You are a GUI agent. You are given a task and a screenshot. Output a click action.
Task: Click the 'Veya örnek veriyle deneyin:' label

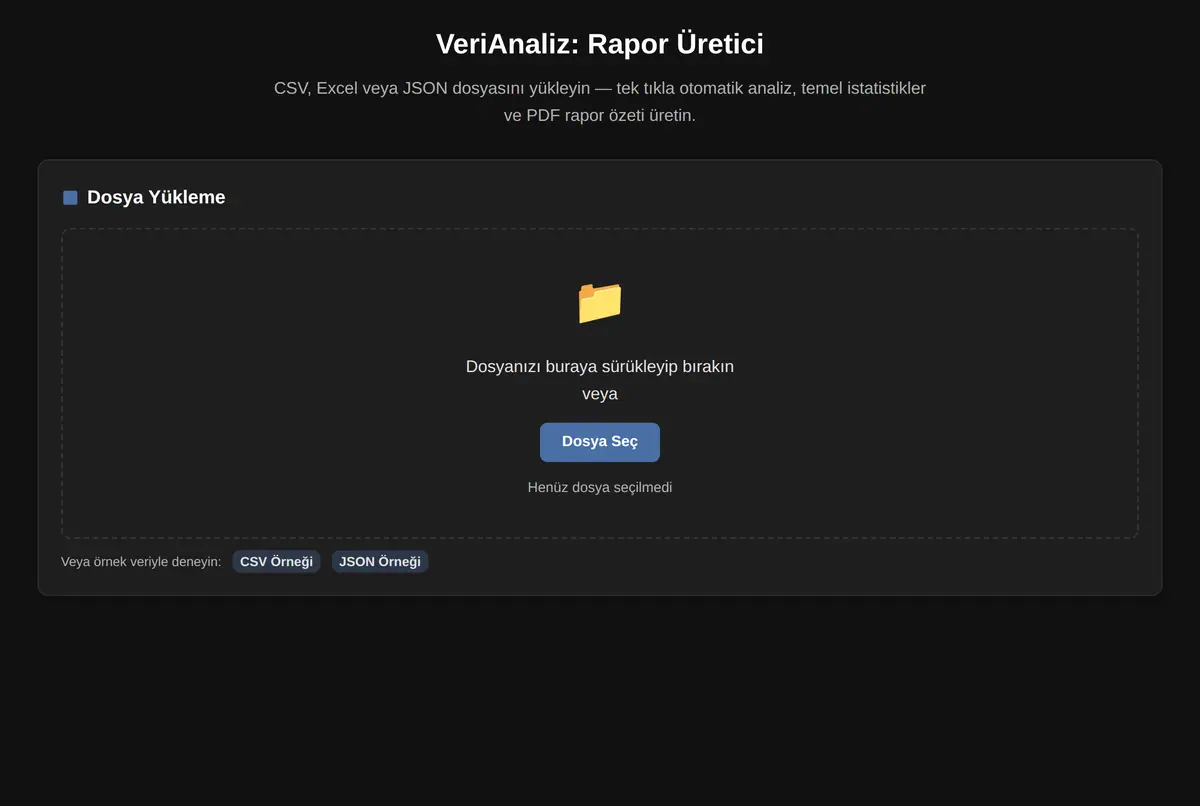[x=141, y=562]
